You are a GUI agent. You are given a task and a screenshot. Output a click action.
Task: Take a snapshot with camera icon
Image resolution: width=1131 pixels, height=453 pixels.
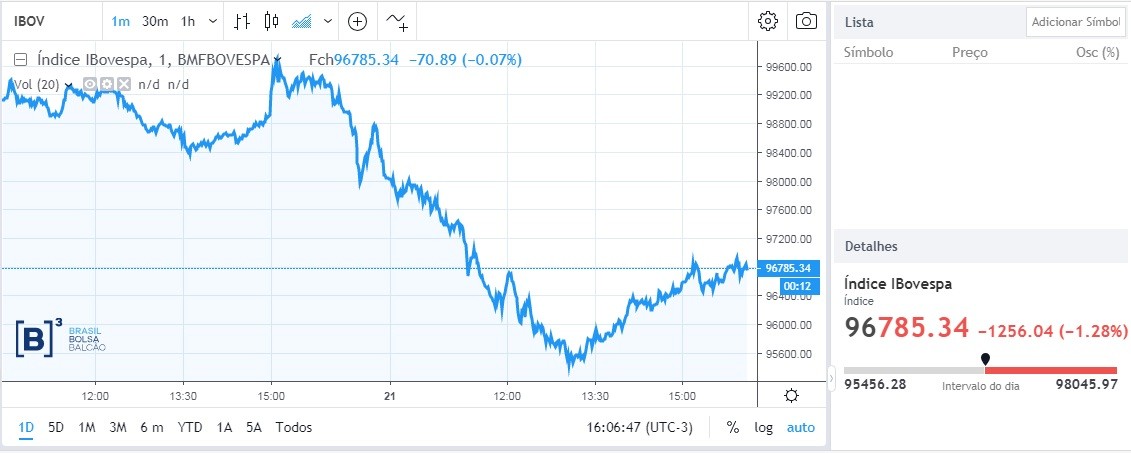point(805,21)
